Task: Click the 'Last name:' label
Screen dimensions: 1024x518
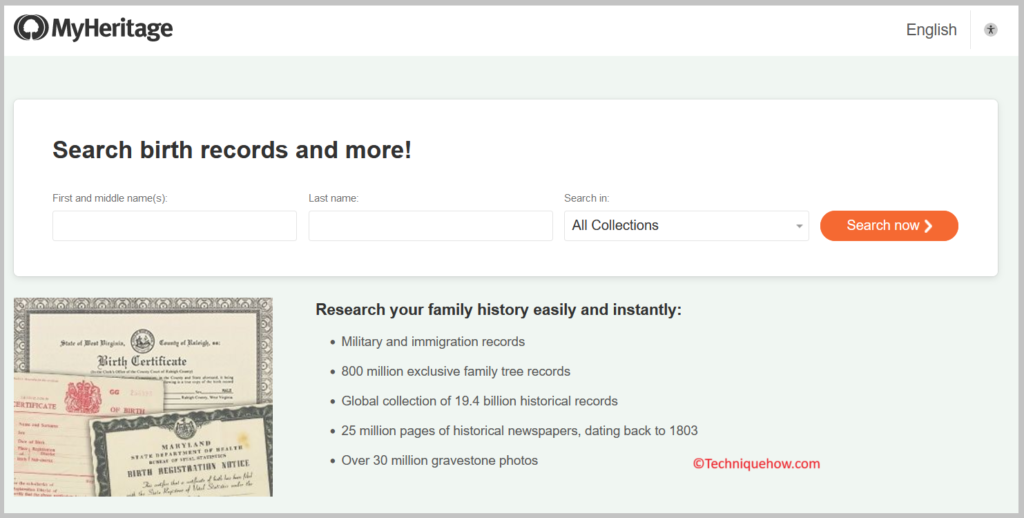Action: tap(333, 198)
